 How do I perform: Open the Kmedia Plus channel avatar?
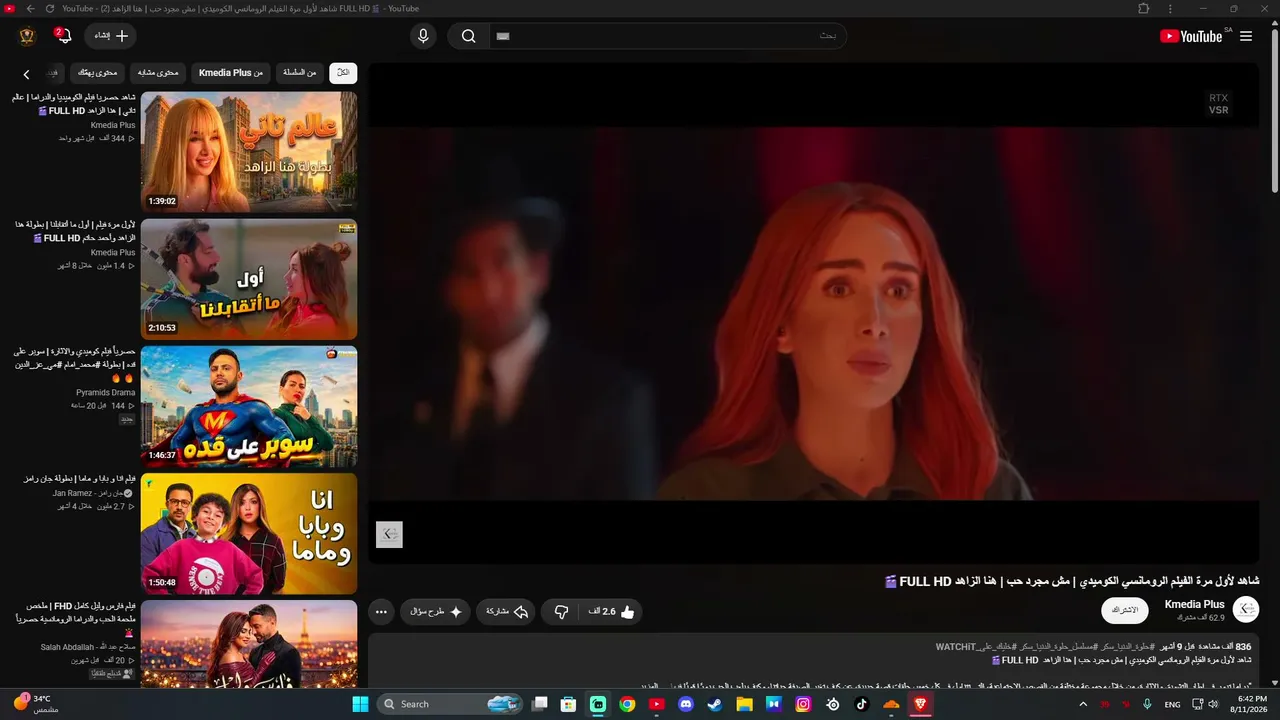click(1246, 609)
